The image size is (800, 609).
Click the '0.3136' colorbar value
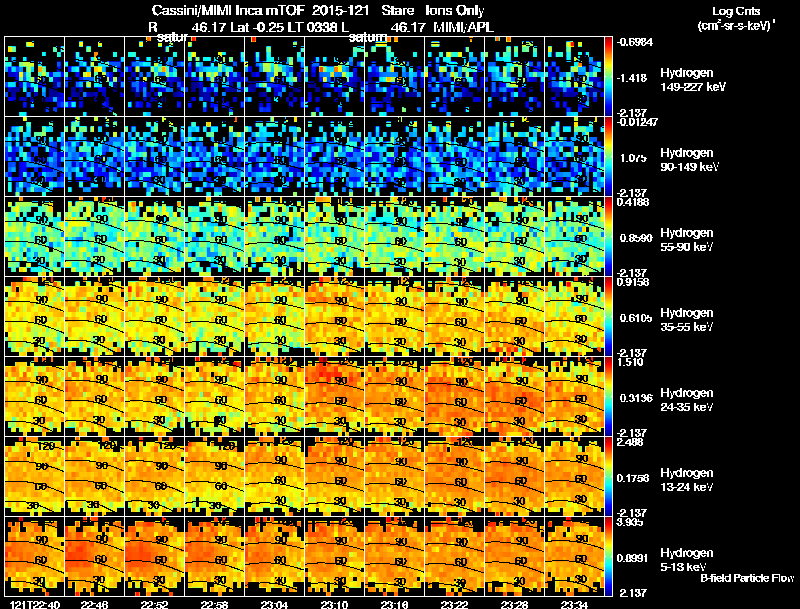click(636, 398)
